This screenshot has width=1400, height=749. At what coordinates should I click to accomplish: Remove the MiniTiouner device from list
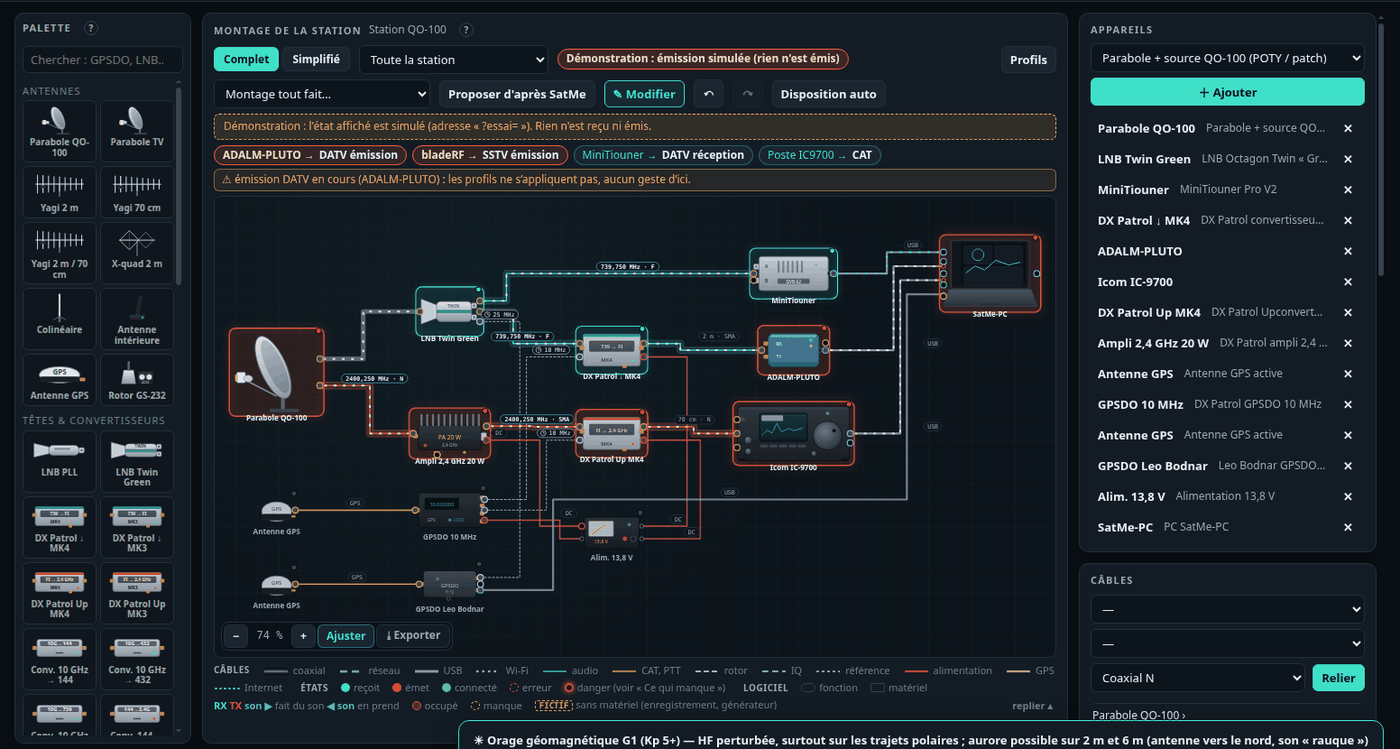[1347, 190]
